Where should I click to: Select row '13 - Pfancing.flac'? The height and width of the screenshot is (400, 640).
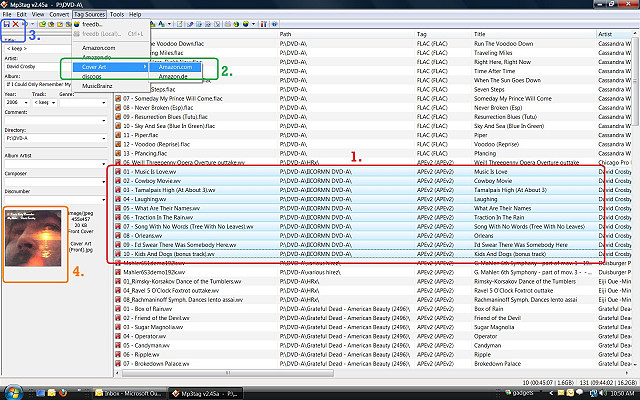pos(372,153)
